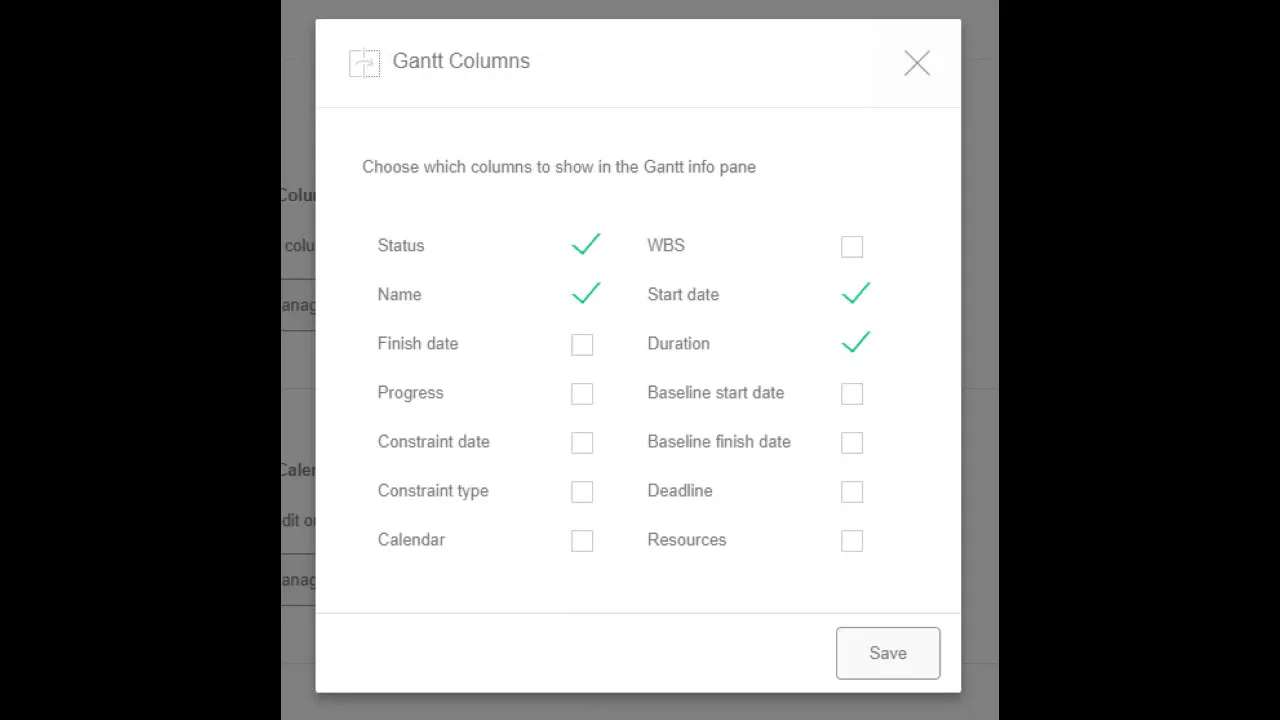Enable the Calendar column checkbox
This screenshot has height=720, width=1280.
[x=582, y=540]
